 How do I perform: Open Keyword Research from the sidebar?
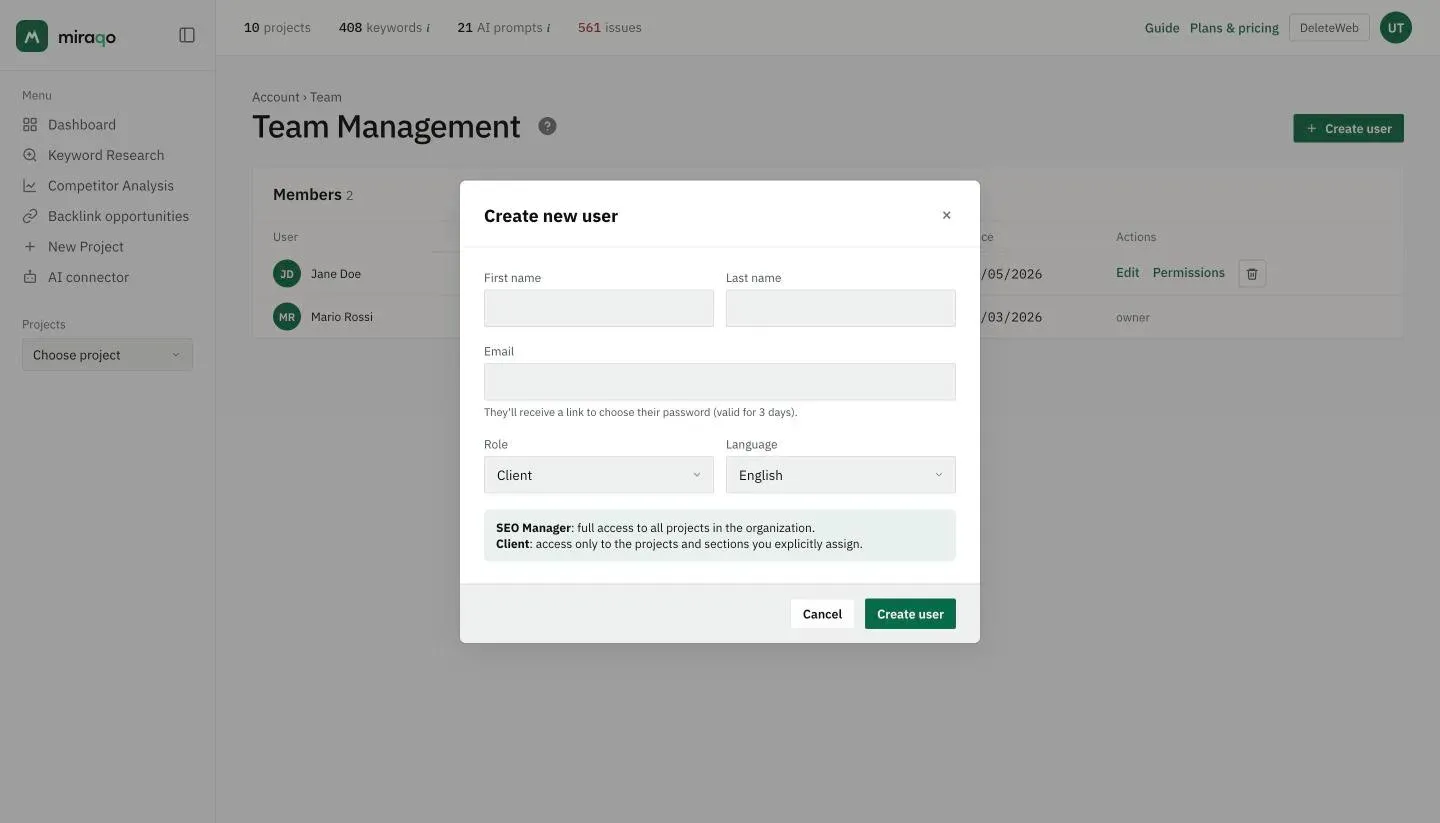click(x=106, y=155)
